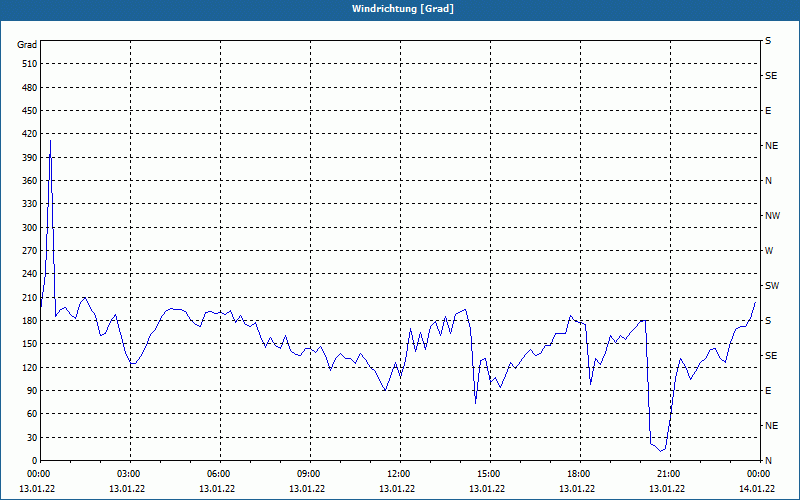Select the 390 left-axis value

(x=30, y=158)
